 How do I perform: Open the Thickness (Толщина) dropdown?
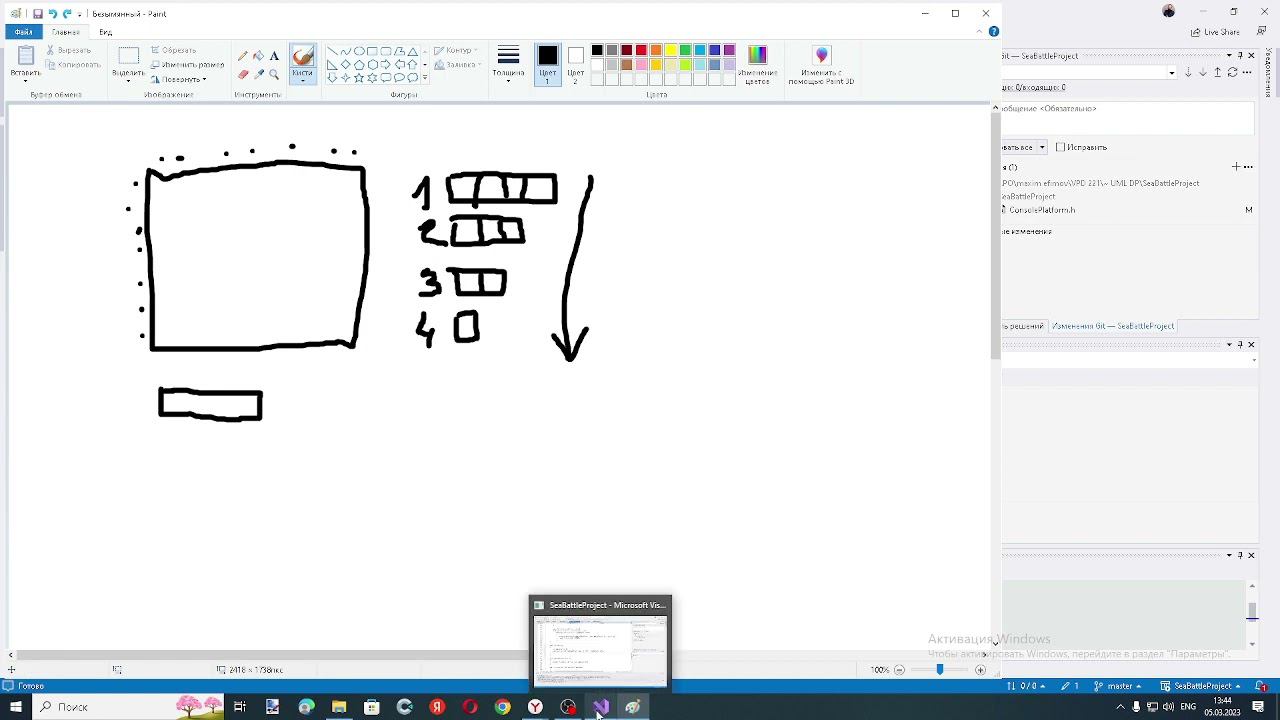pos(508,64)
